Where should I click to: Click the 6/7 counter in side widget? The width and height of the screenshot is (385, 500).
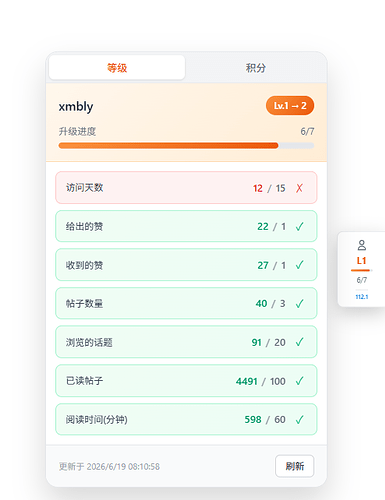click(362, 280)
